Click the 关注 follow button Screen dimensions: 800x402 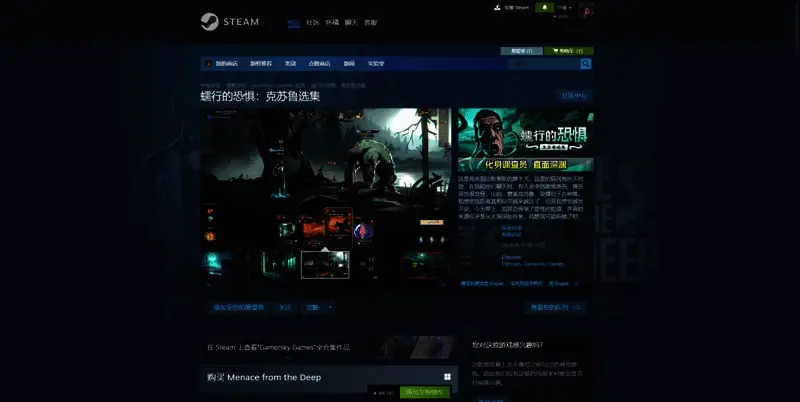point(285,307)
